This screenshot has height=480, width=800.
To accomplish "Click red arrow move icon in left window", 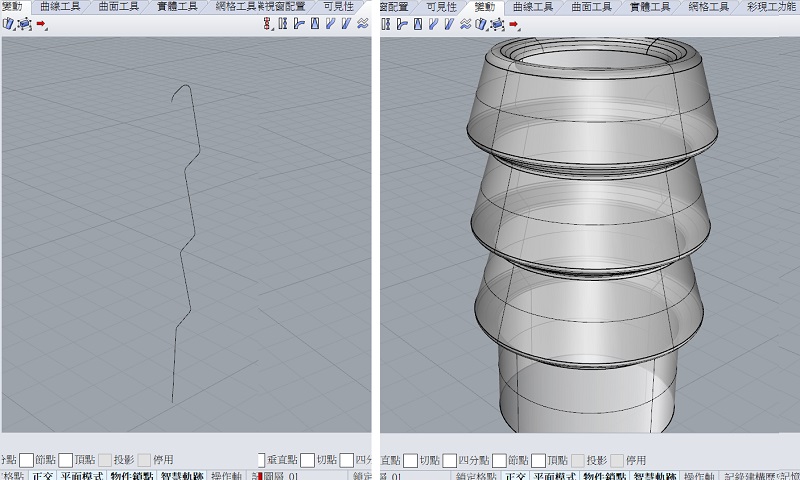I will (41, 24).
